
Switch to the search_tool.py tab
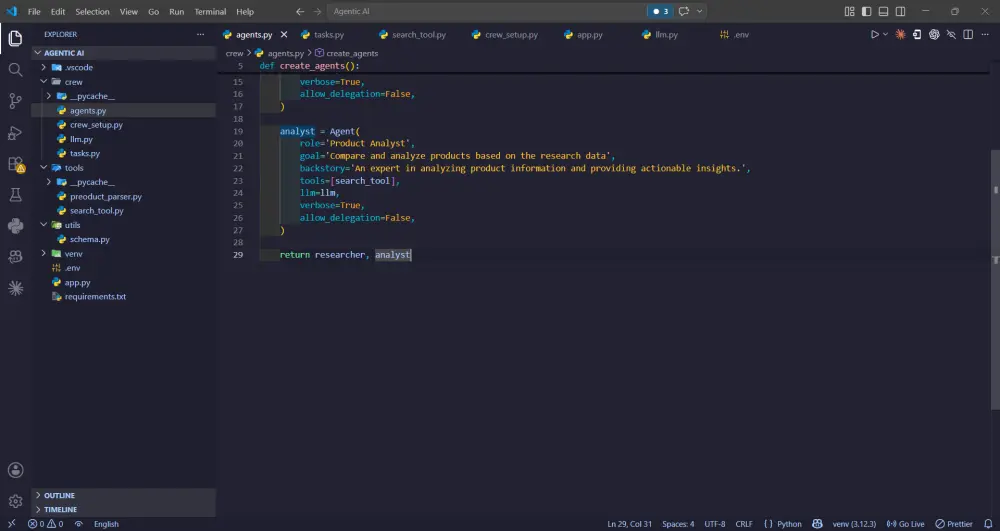[418, 34]
